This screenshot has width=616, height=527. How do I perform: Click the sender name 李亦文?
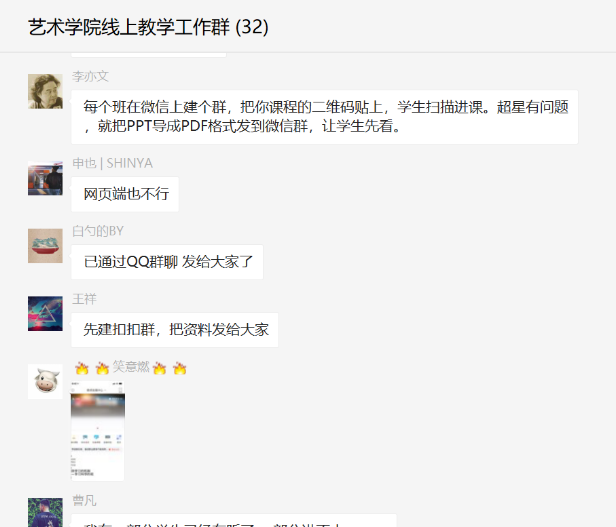90,76
